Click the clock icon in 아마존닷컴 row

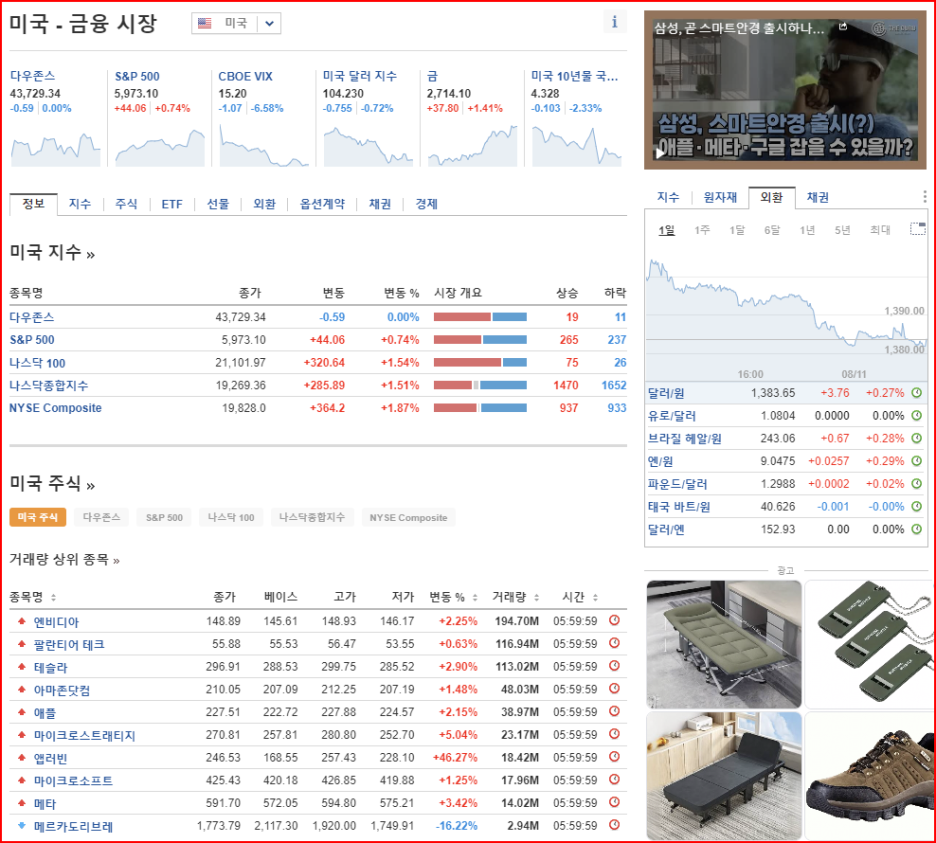614,688
